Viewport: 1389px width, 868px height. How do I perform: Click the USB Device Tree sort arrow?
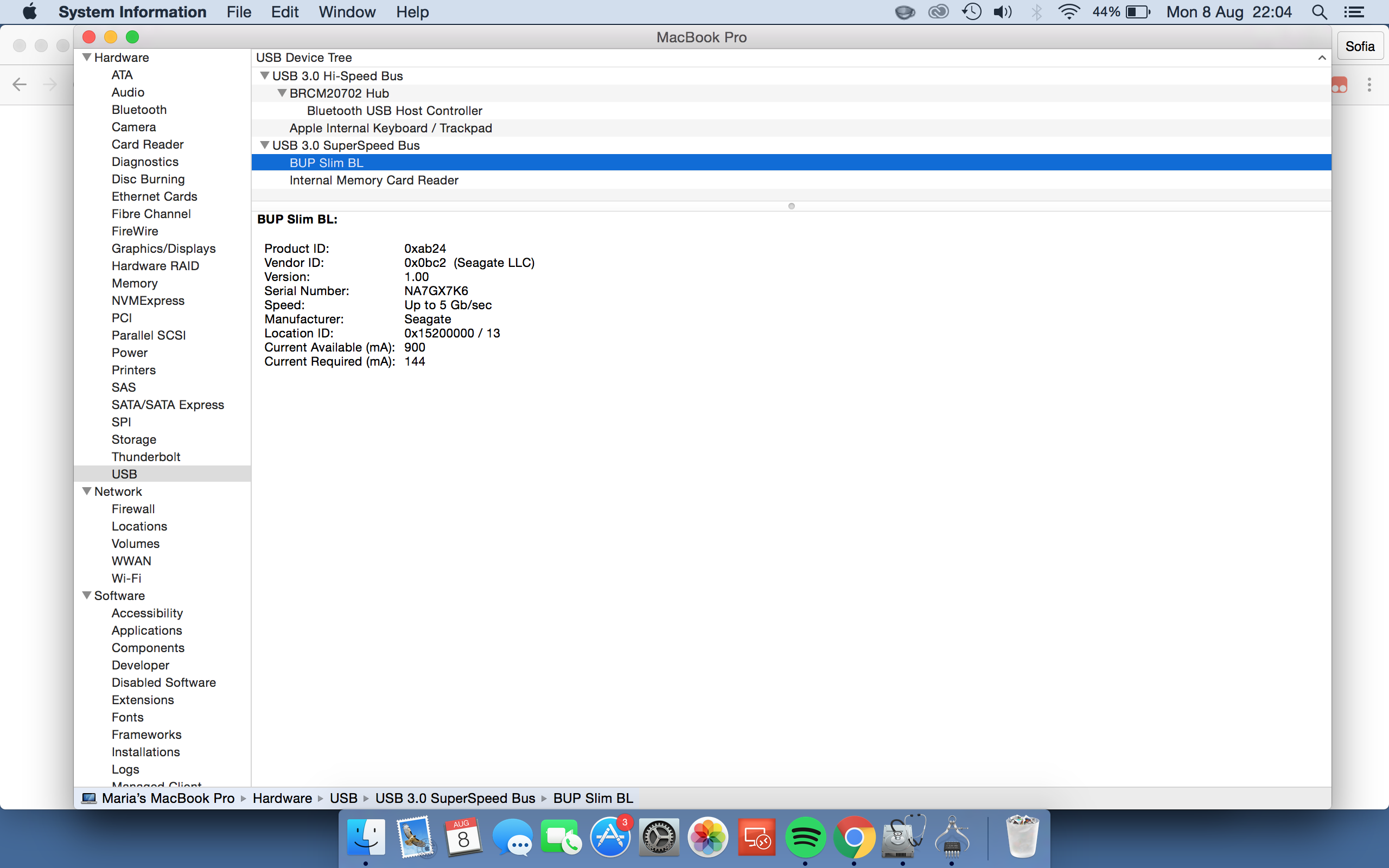coord(1322,58)
